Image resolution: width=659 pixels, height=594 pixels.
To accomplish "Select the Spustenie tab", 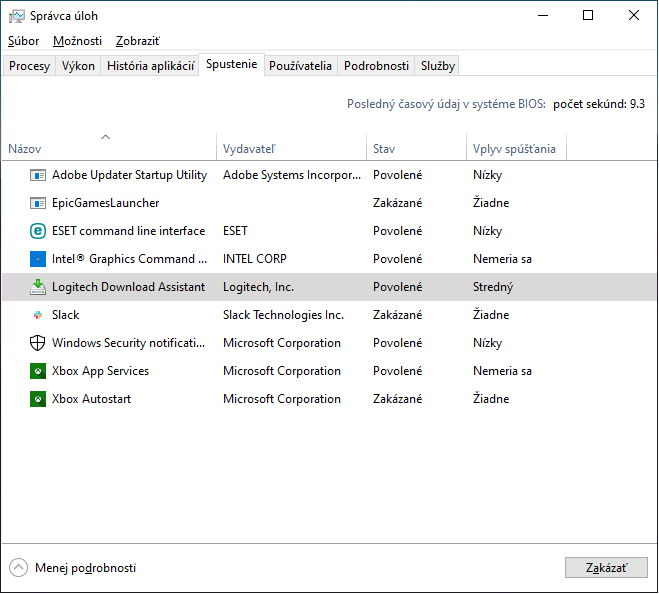I will 232,64.
